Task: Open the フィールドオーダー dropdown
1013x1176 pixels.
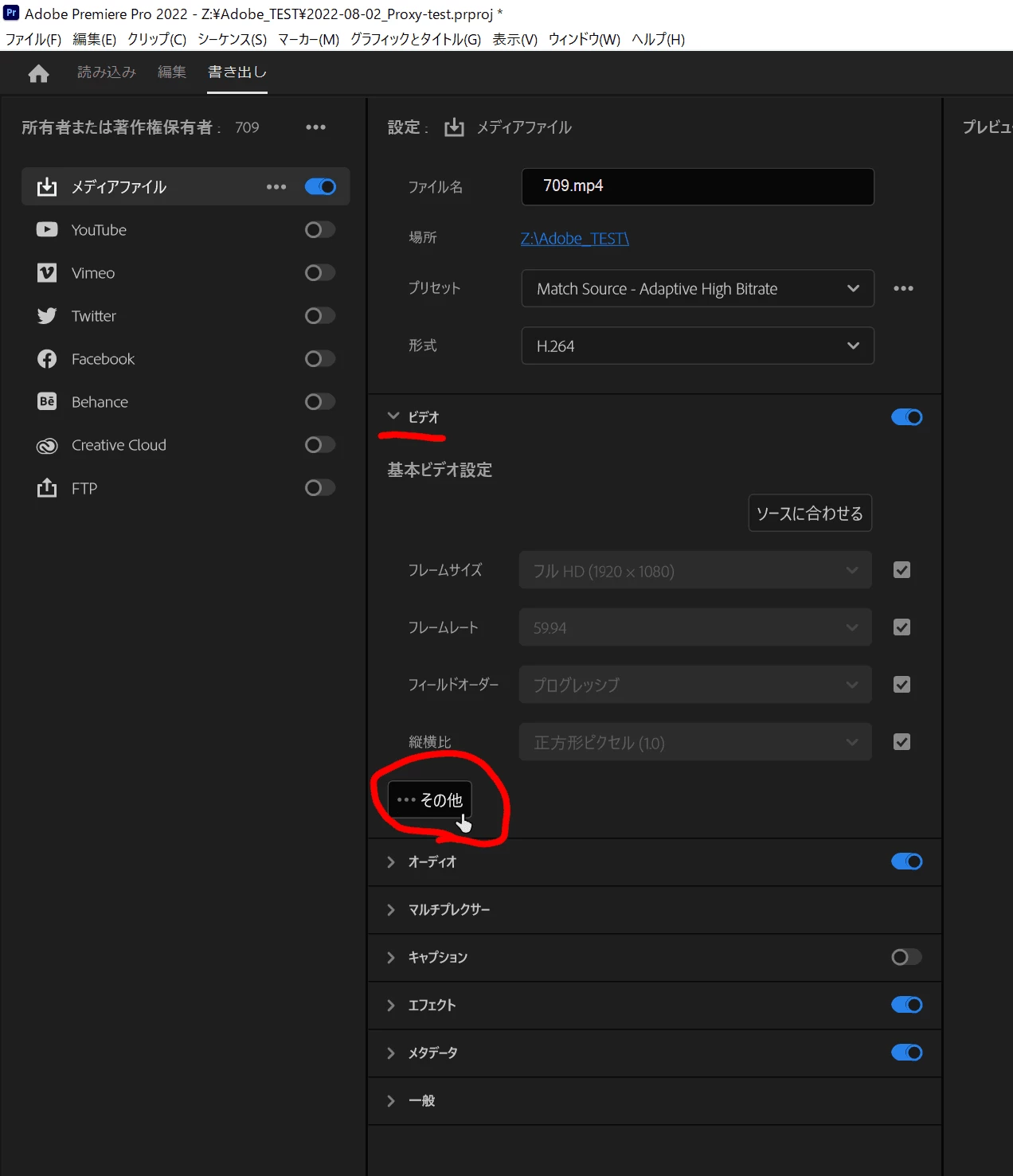Action: point(695,685)
